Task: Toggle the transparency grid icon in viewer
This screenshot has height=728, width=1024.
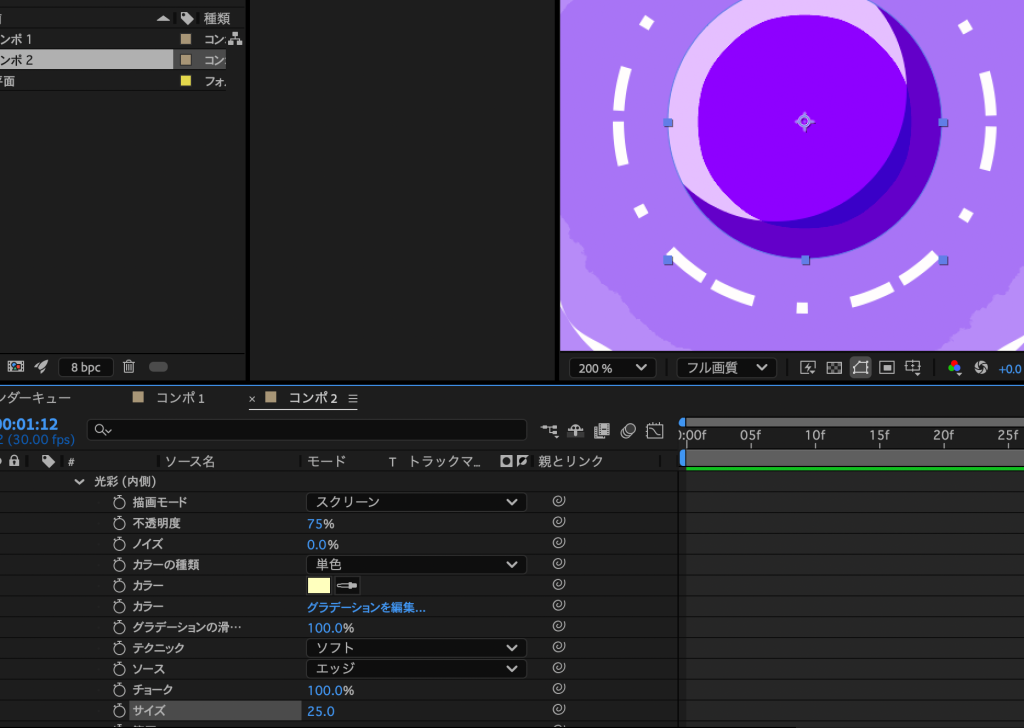Action: click(834, 368)
